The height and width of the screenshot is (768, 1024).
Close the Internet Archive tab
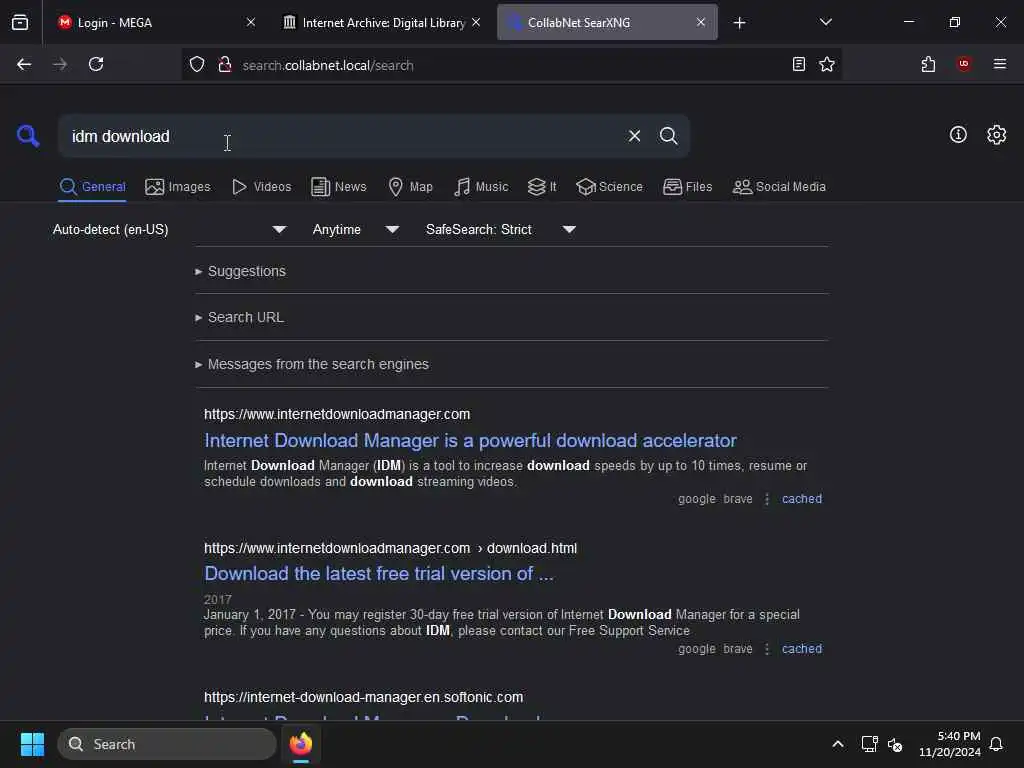(476, 22)
